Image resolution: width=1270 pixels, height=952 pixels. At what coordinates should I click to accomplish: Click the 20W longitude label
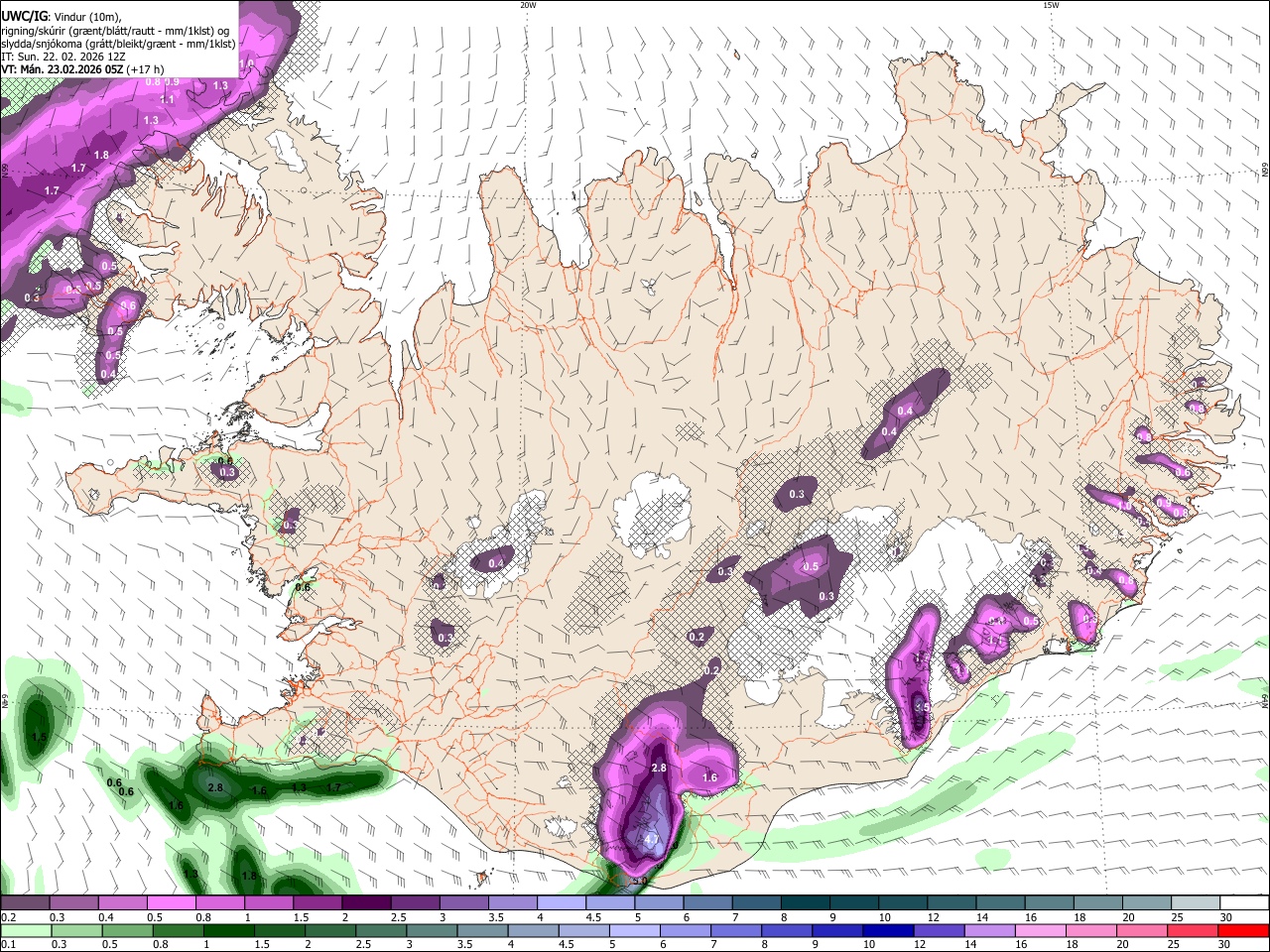click(528, 5)
